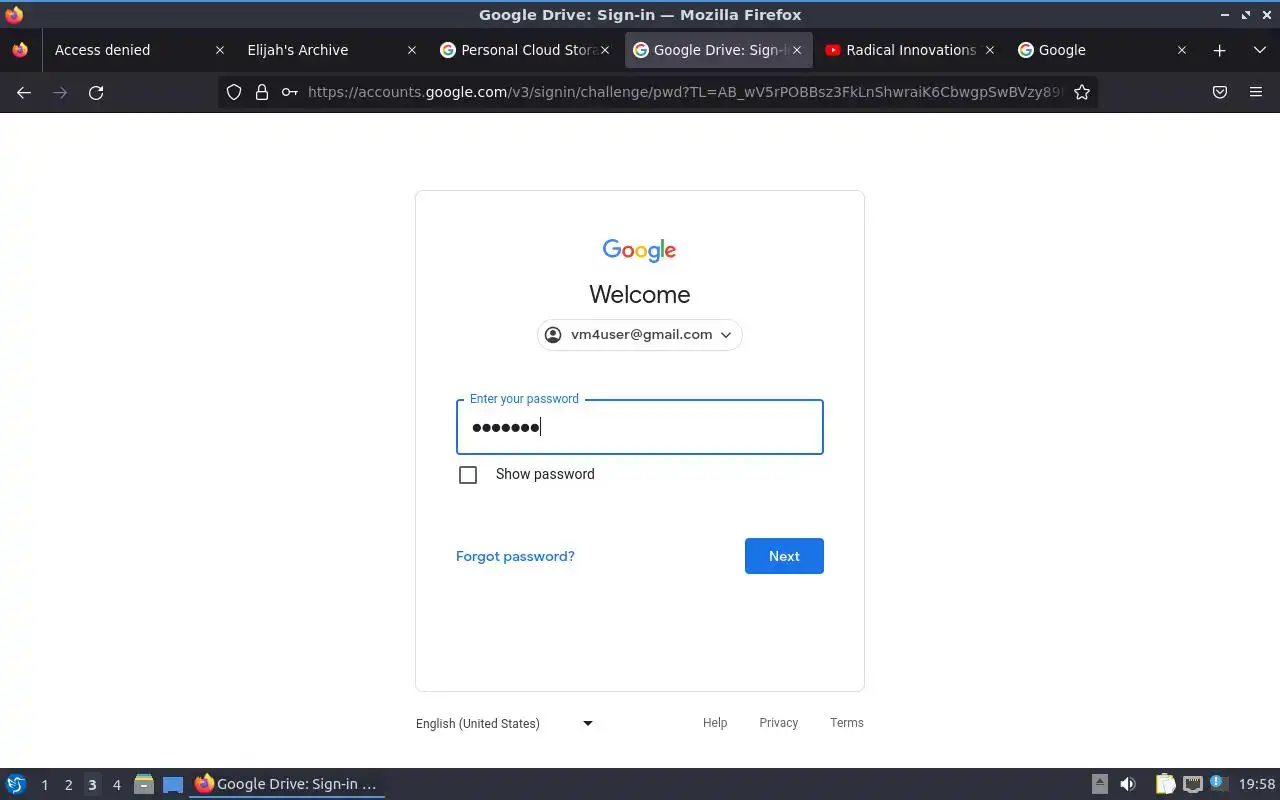1280x800 pixels.
Task: Open the vm4user@gmail.com account switcher
Action: tap(640, 335)
